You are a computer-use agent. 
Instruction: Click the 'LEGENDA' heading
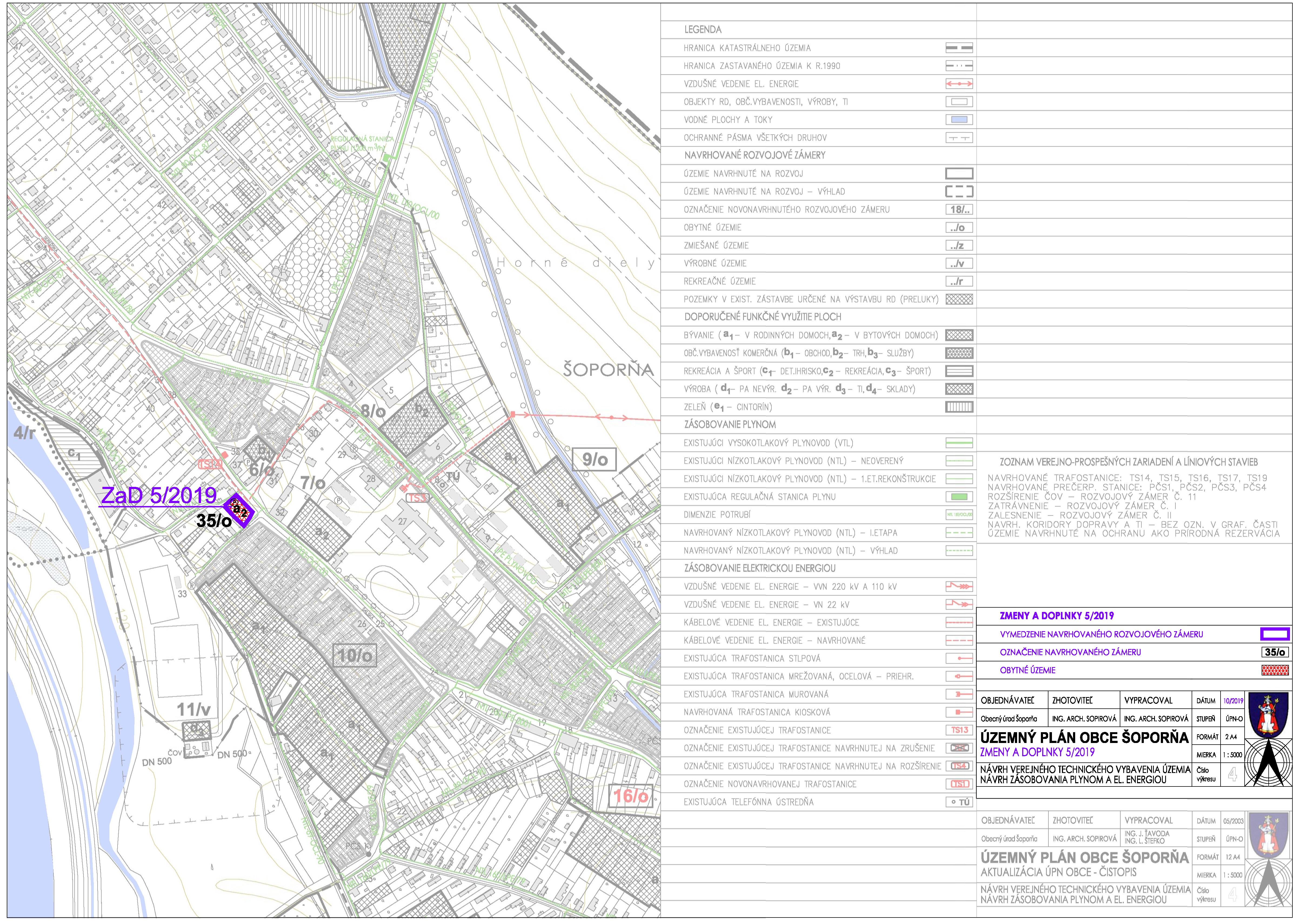click(x=703, y=30)
